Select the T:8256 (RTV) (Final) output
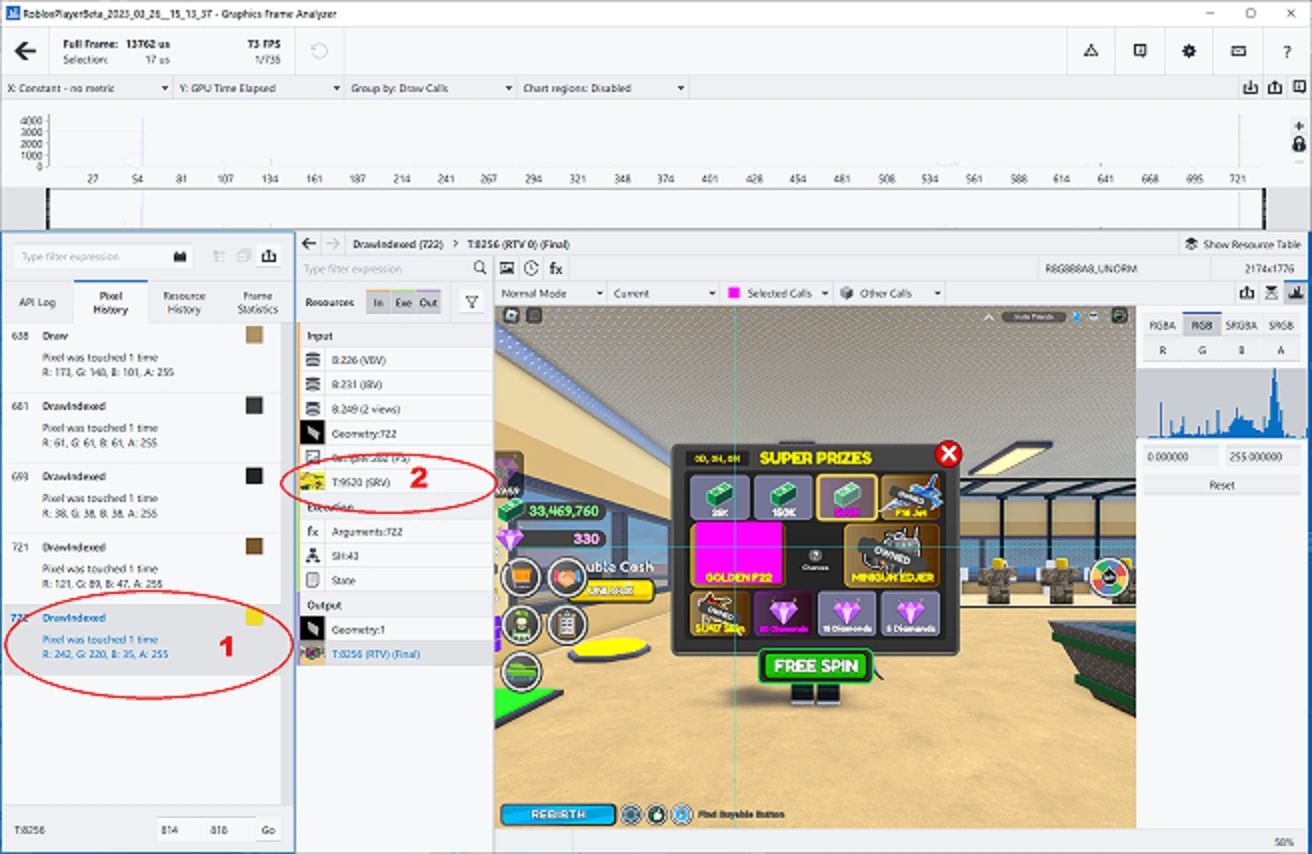Image resolution: width=1312 pixels, height=854 pixels. 395,654
